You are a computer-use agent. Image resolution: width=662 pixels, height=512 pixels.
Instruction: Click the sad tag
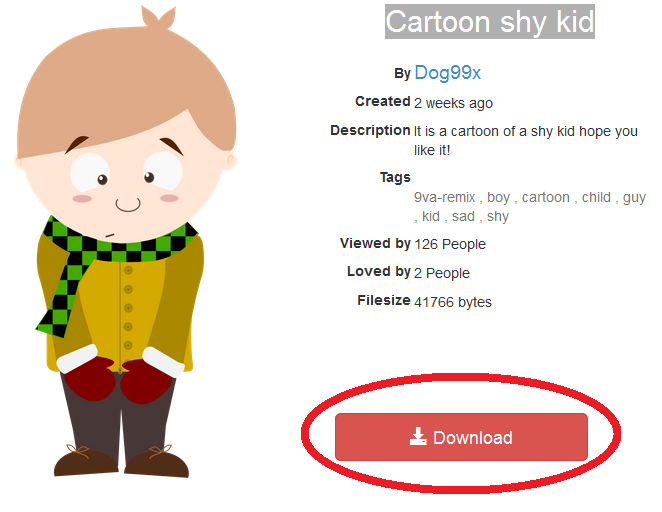pyautogui.click(x=463, y=216)
